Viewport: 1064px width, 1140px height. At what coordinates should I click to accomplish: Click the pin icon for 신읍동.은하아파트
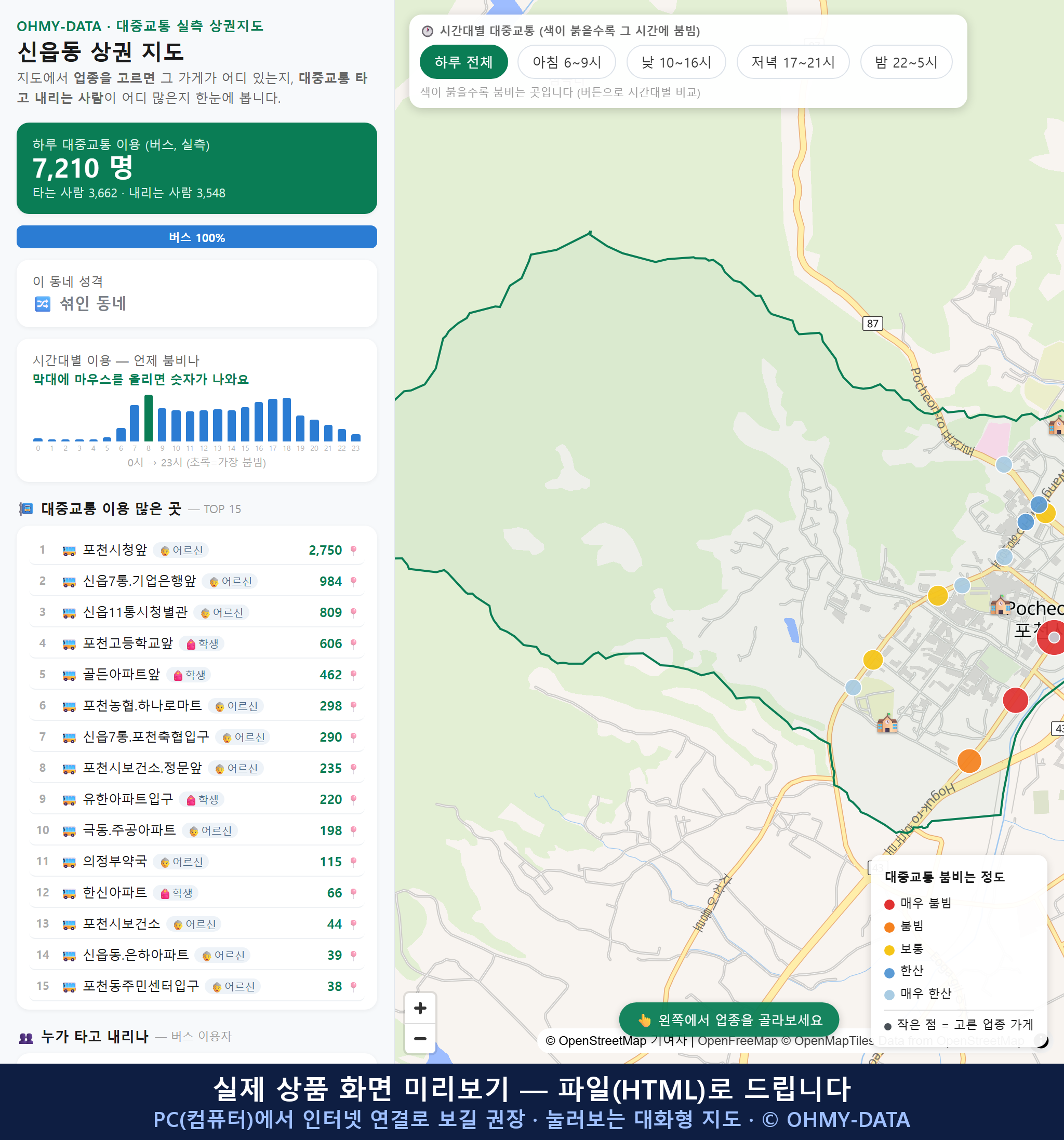pyautogui.click(x=353, y=955)
